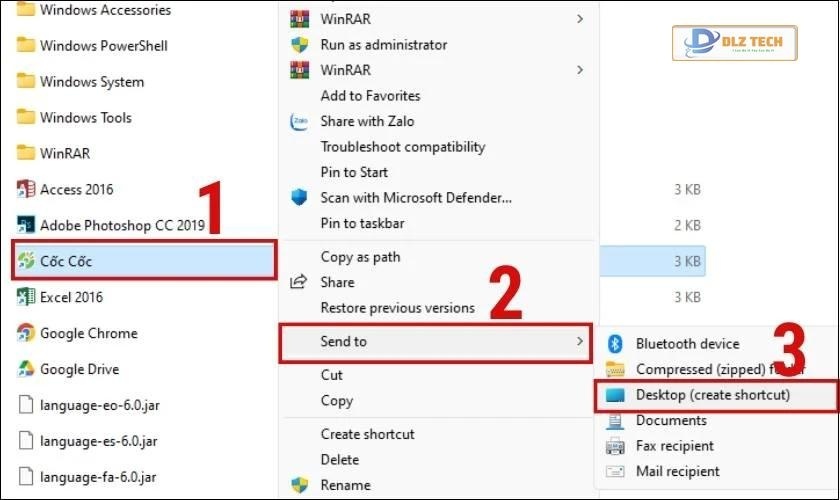This screenshot has width=840, height=500.
Task: Choose Mail recipient in Send to list
Action: (677, 471)
